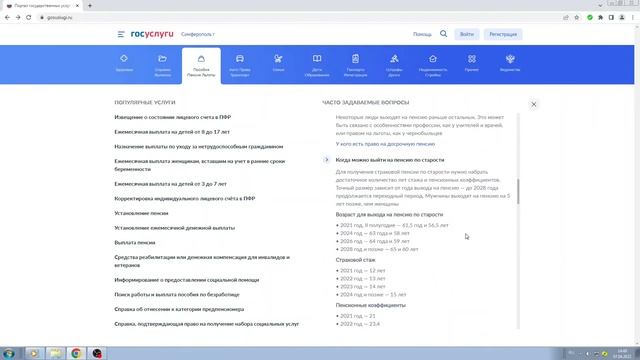Open Справка на получение набора социальных услуг
The width and height of the screenshot is (640, 360).
point(207,324)
